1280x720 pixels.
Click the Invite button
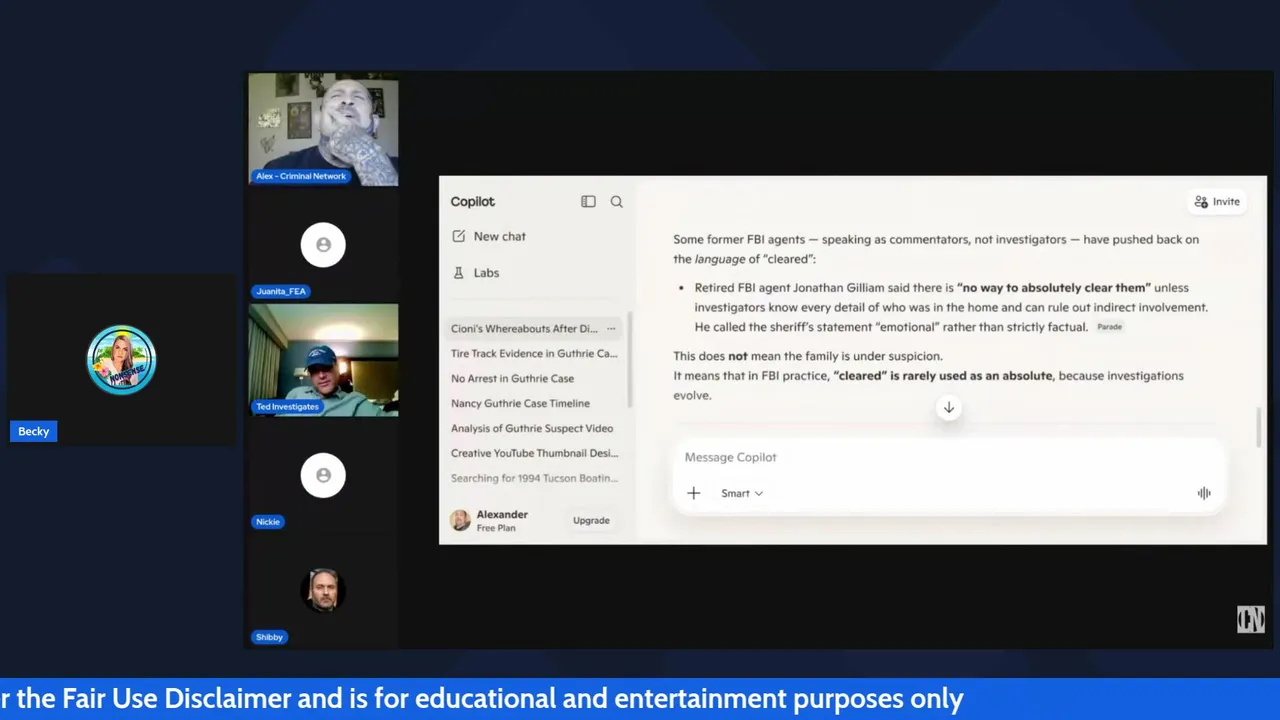coord(1216,202)
